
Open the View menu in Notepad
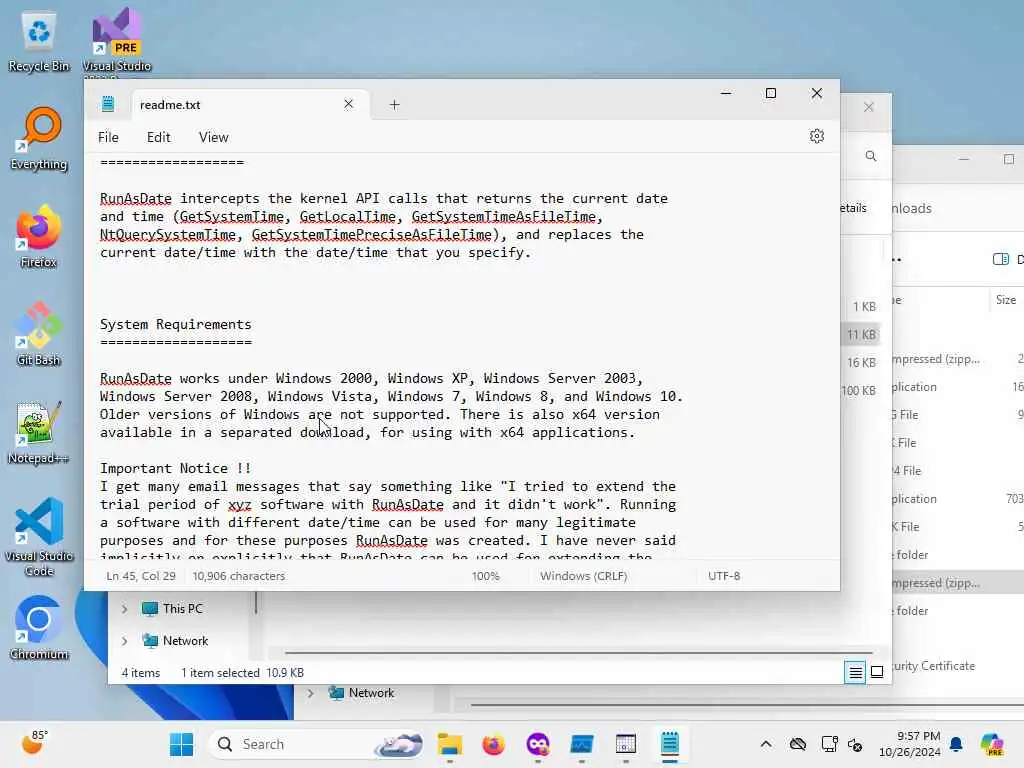214,137
